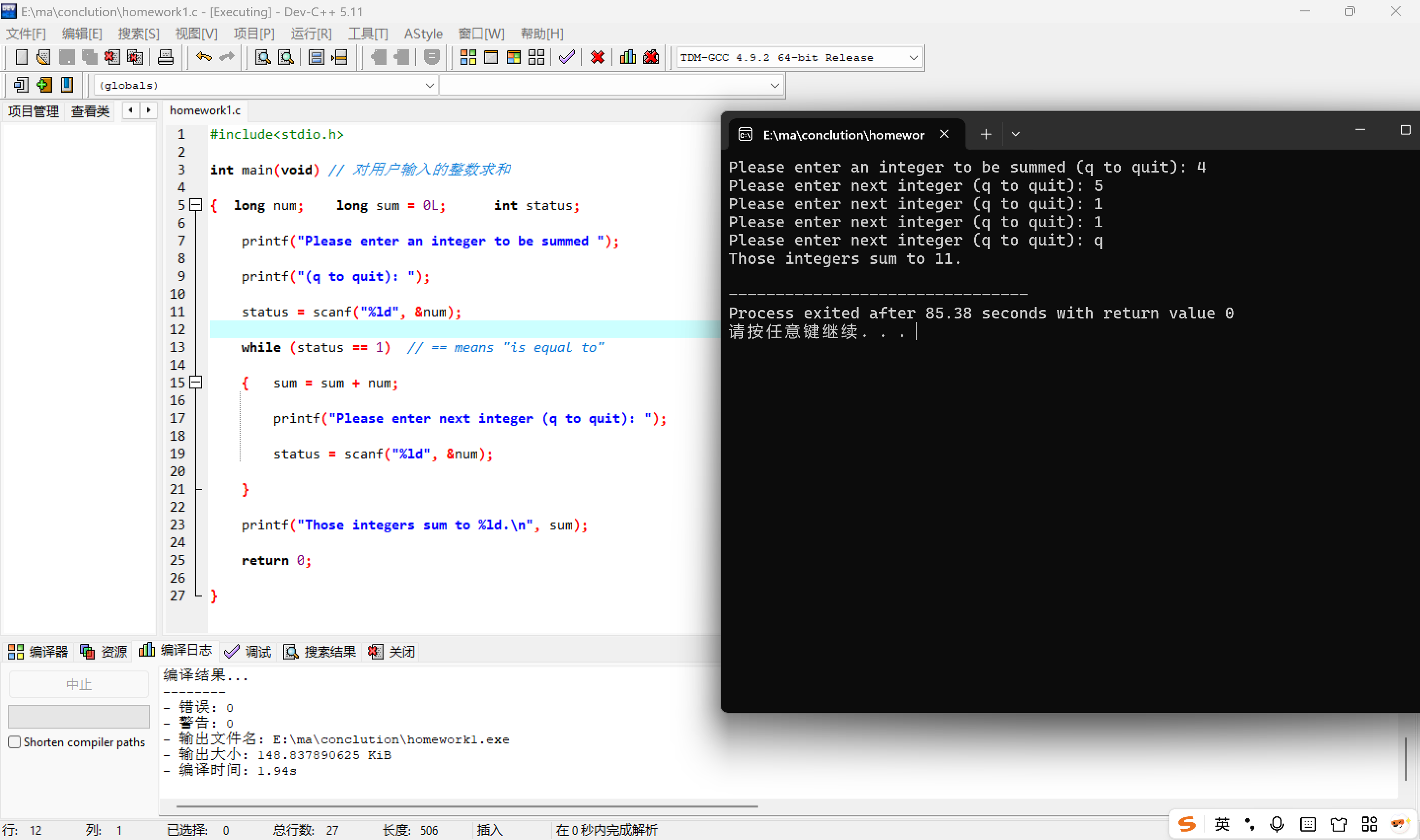Click the Find magnifier icon
This screenshot has height=840, width=1420.
click(x=263, y=57)
